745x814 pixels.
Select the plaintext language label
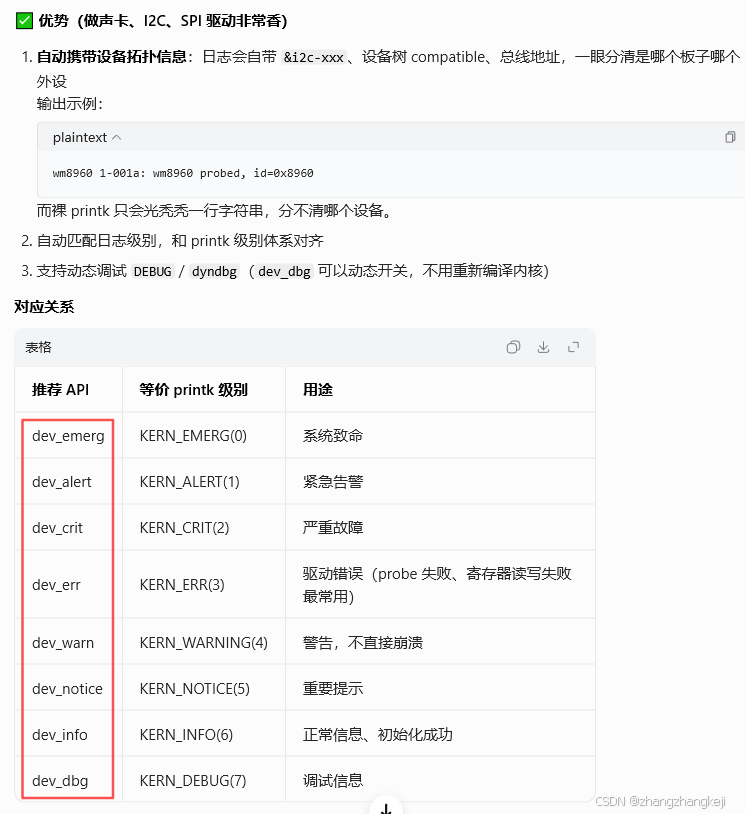[79, 138]
